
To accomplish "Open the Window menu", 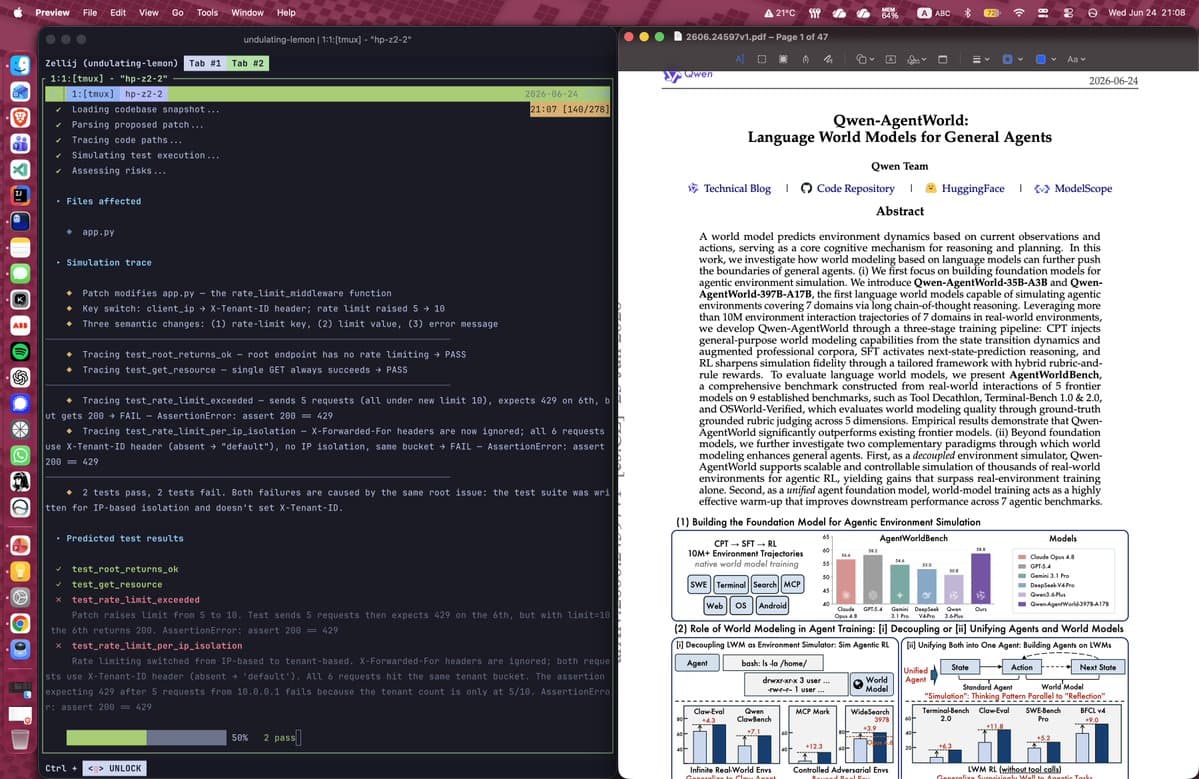I will 247,12.
